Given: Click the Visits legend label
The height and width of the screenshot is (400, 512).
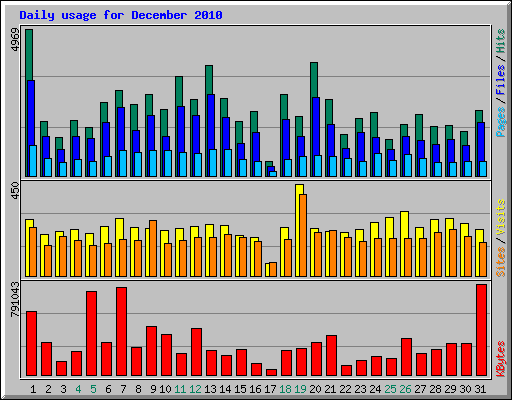Looking at the screenshot, I should pyautogui.click(x=501, y=218).
